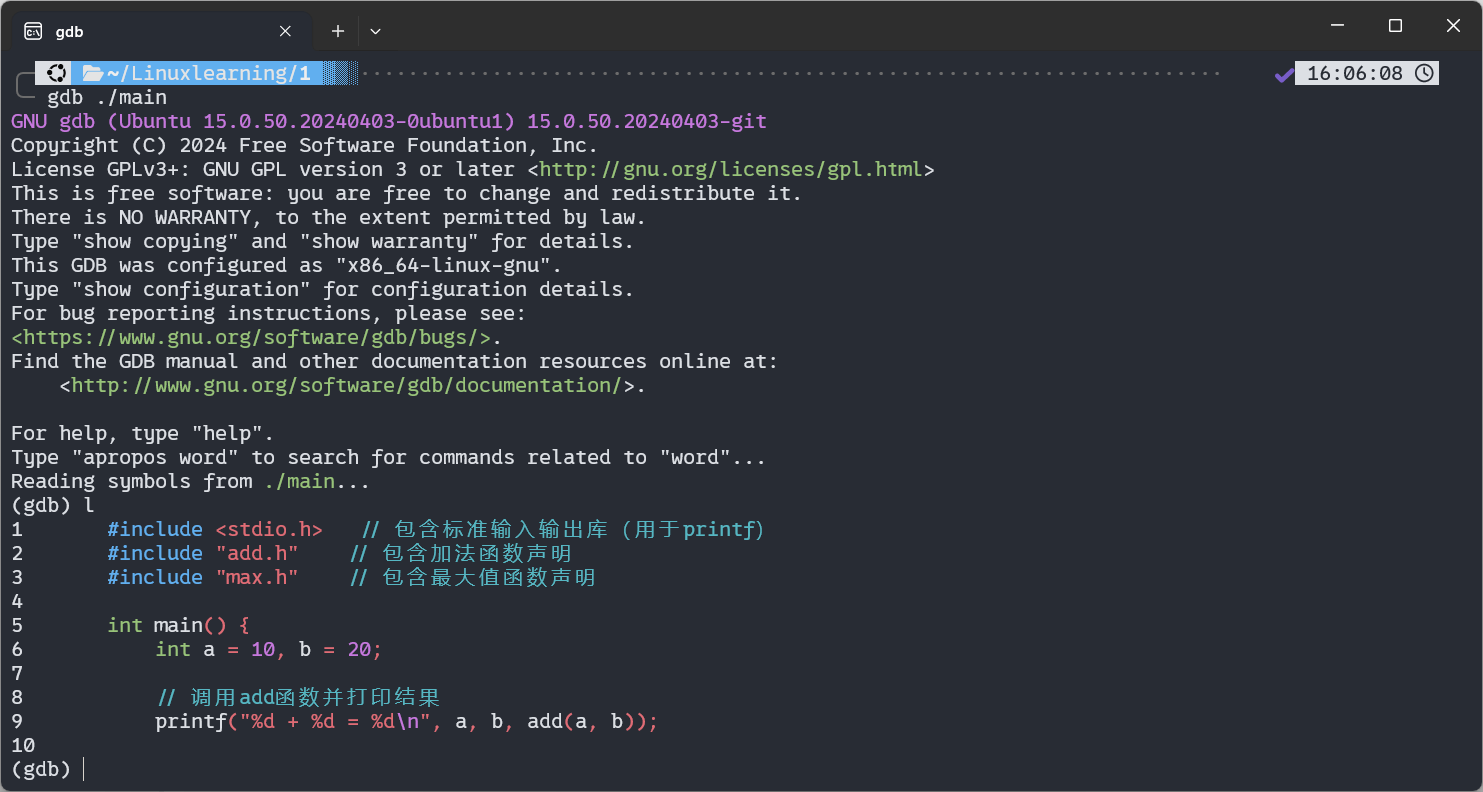
Task: Open the GDB documentation URL
Action: pyautogui.click(x=347, y=385)
